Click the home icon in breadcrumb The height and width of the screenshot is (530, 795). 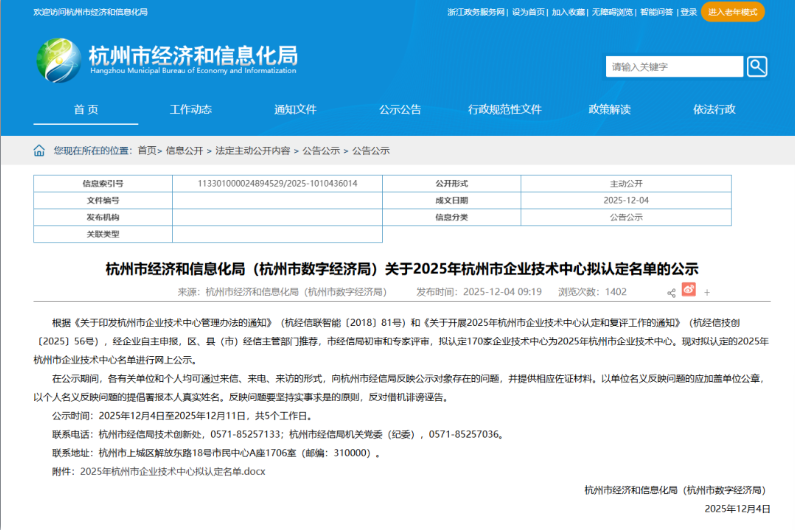[39, 151]
